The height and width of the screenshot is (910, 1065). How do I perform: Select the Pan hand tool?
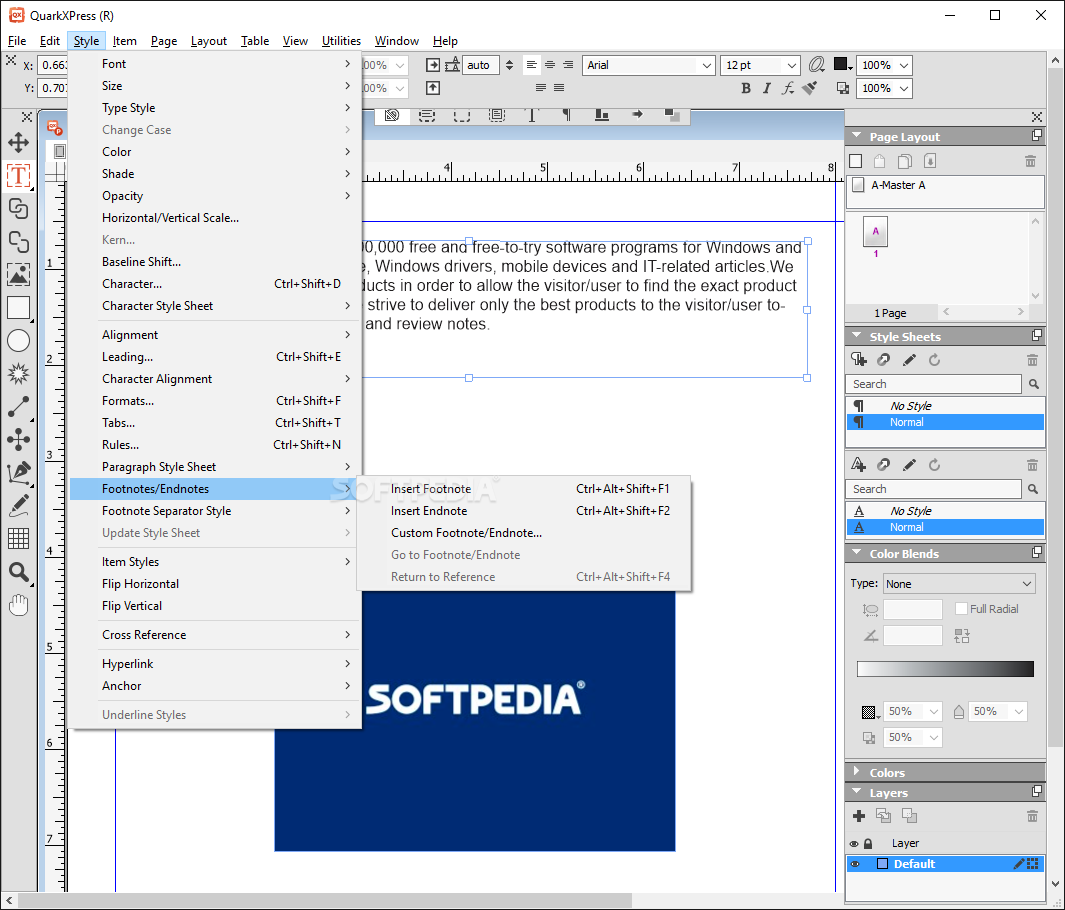18,604
